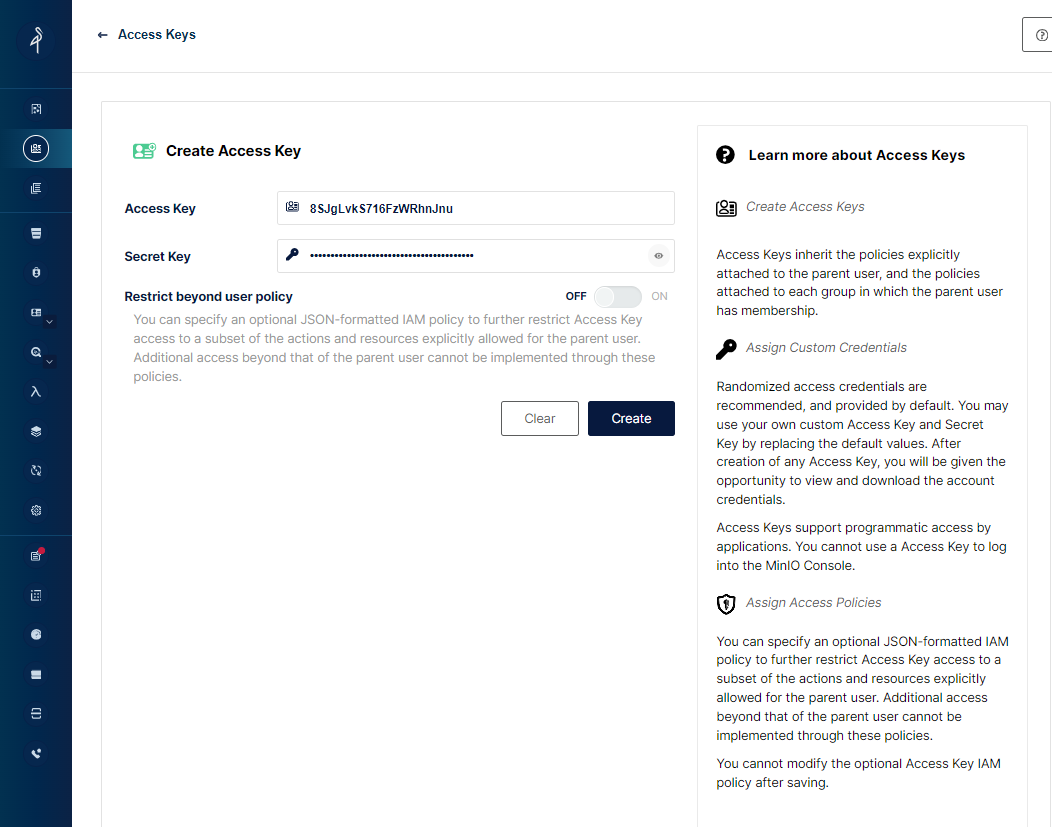Expand the Identity submenu chevron in sidebar
The width and height of the screenshot is (1052, 827).
point(49,322)
